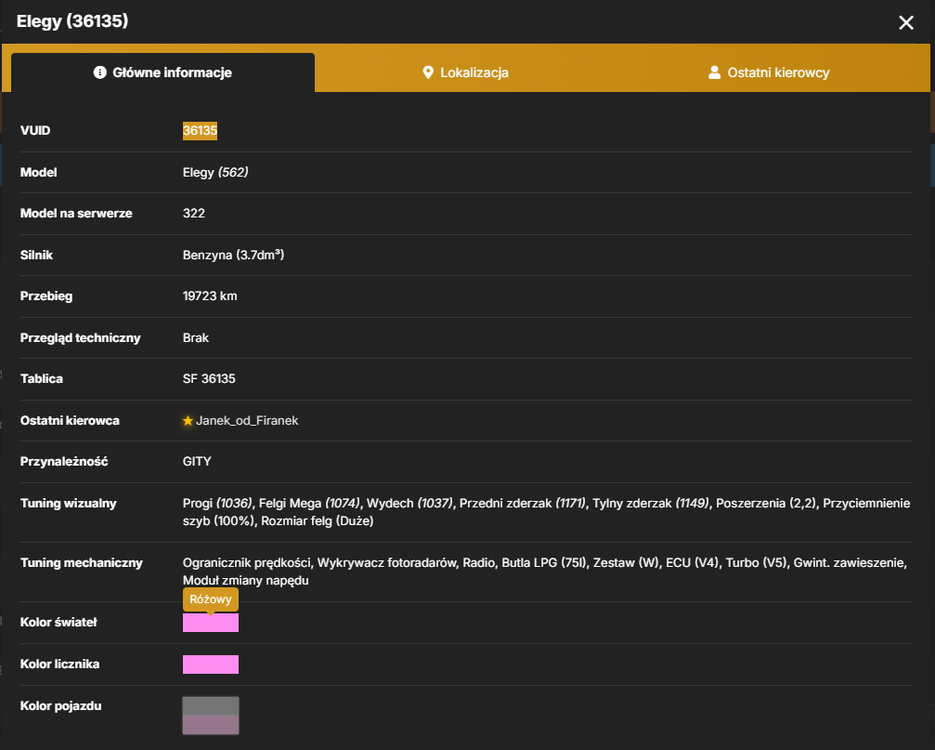This screenshot has width=935, height=750.
Task: Open driver profile Janek_od_Firanek
Action: pyautogui.click(x=247, y=421)
